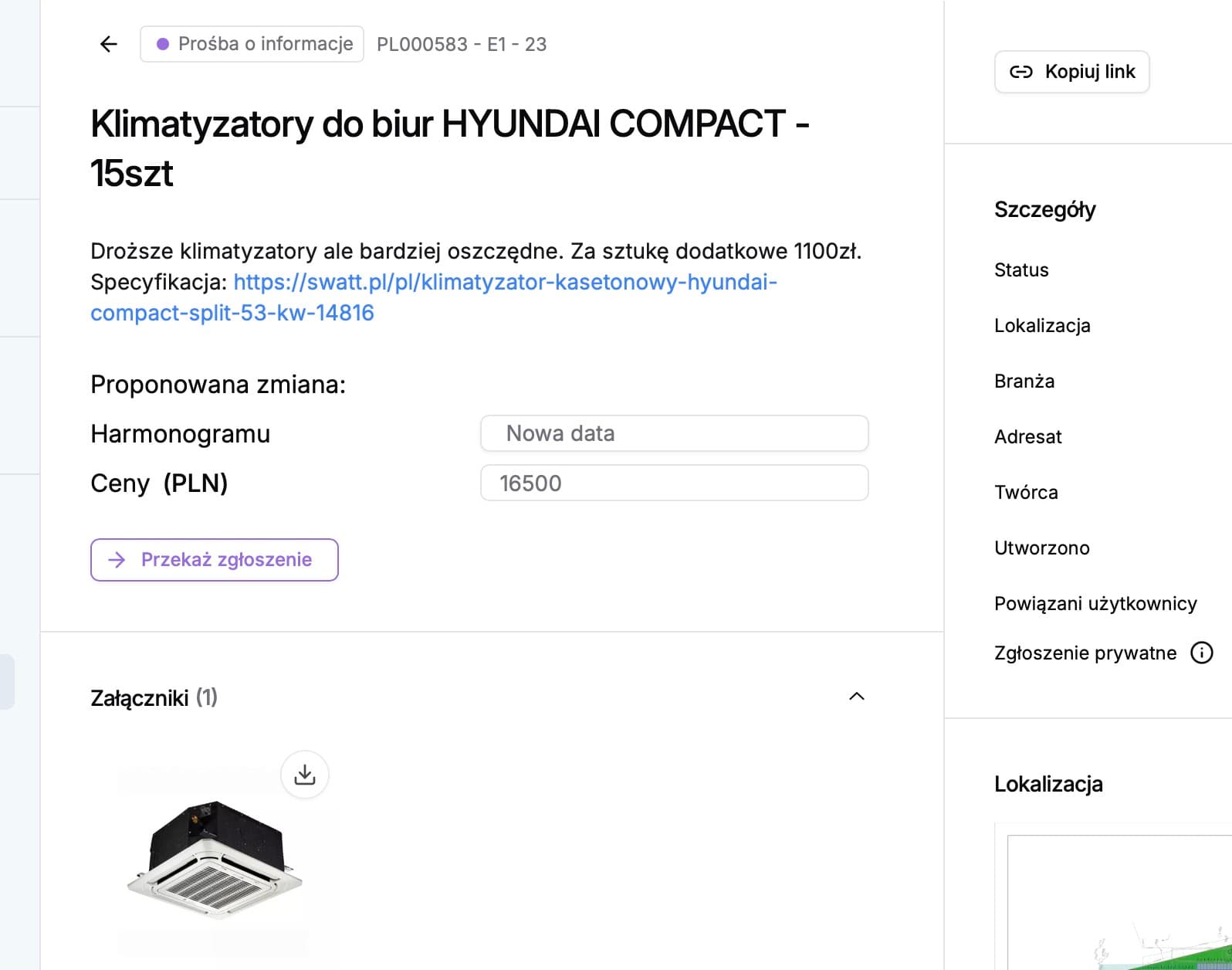Show info about Zgłoszenie prywatne

click(x=1202, y=653)
